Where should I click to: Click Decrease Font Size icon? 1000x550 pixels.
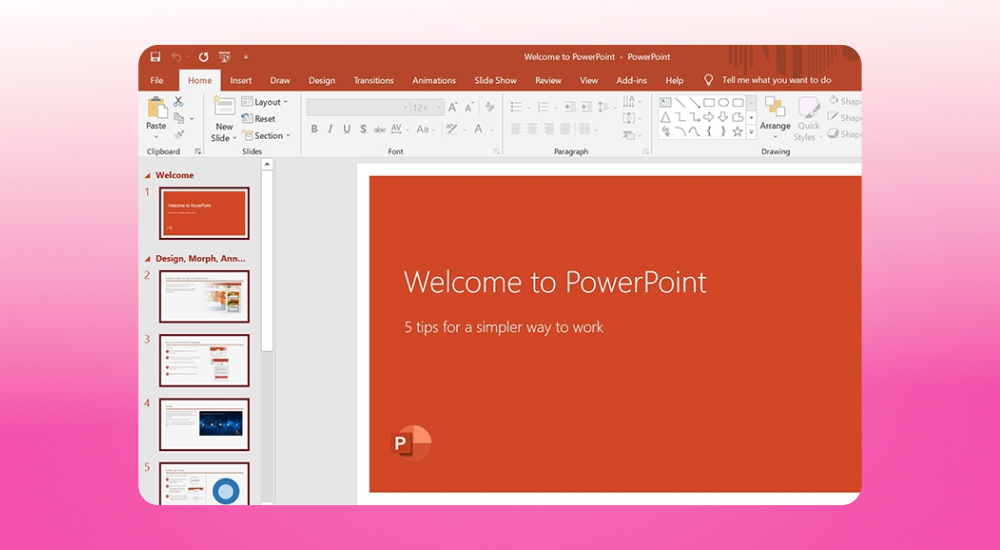coord(469,107)
